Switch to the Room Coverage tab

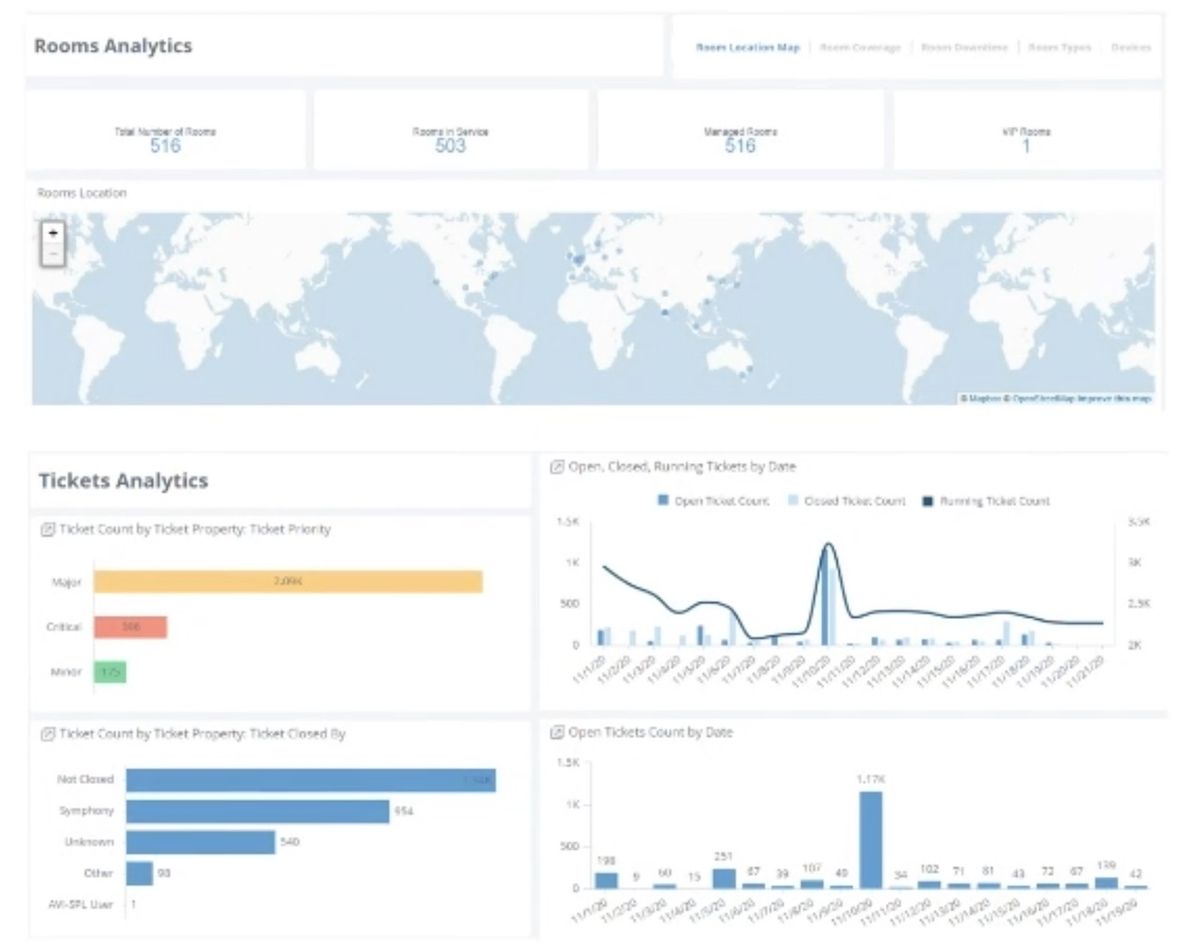pyautogui.click(x=860, y=47)
